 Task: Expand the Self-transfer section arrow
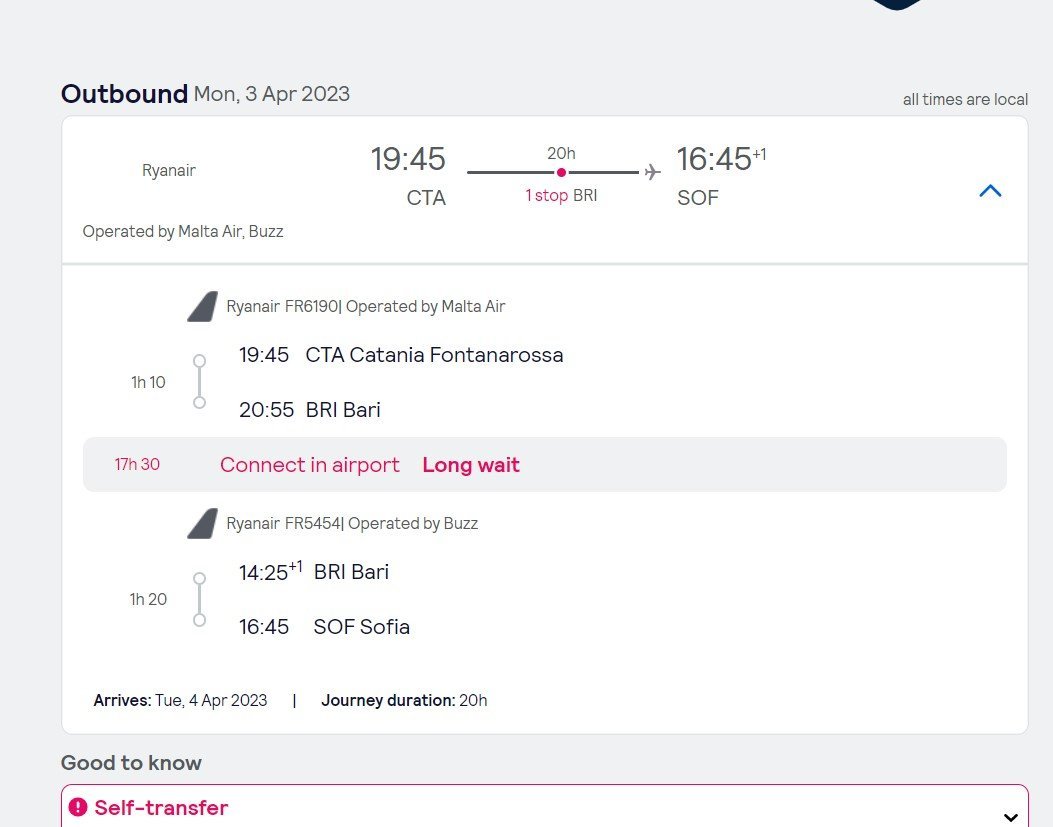click(1011, 817)
